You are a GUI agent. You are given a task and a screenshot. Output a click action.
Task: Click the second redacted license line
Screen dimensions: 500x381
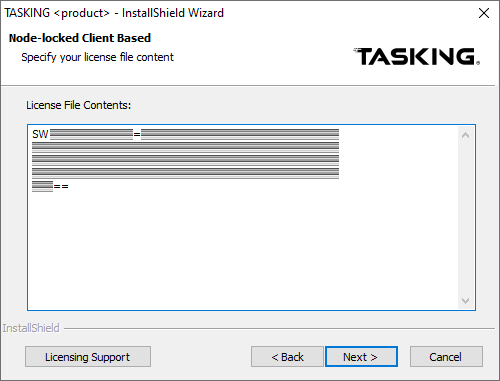[x=185, y=147]
